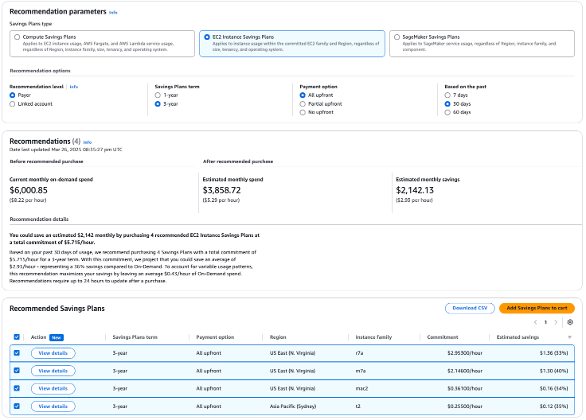Select No upfront payment option
Screen dimensions: 586x420
point(302,112)
